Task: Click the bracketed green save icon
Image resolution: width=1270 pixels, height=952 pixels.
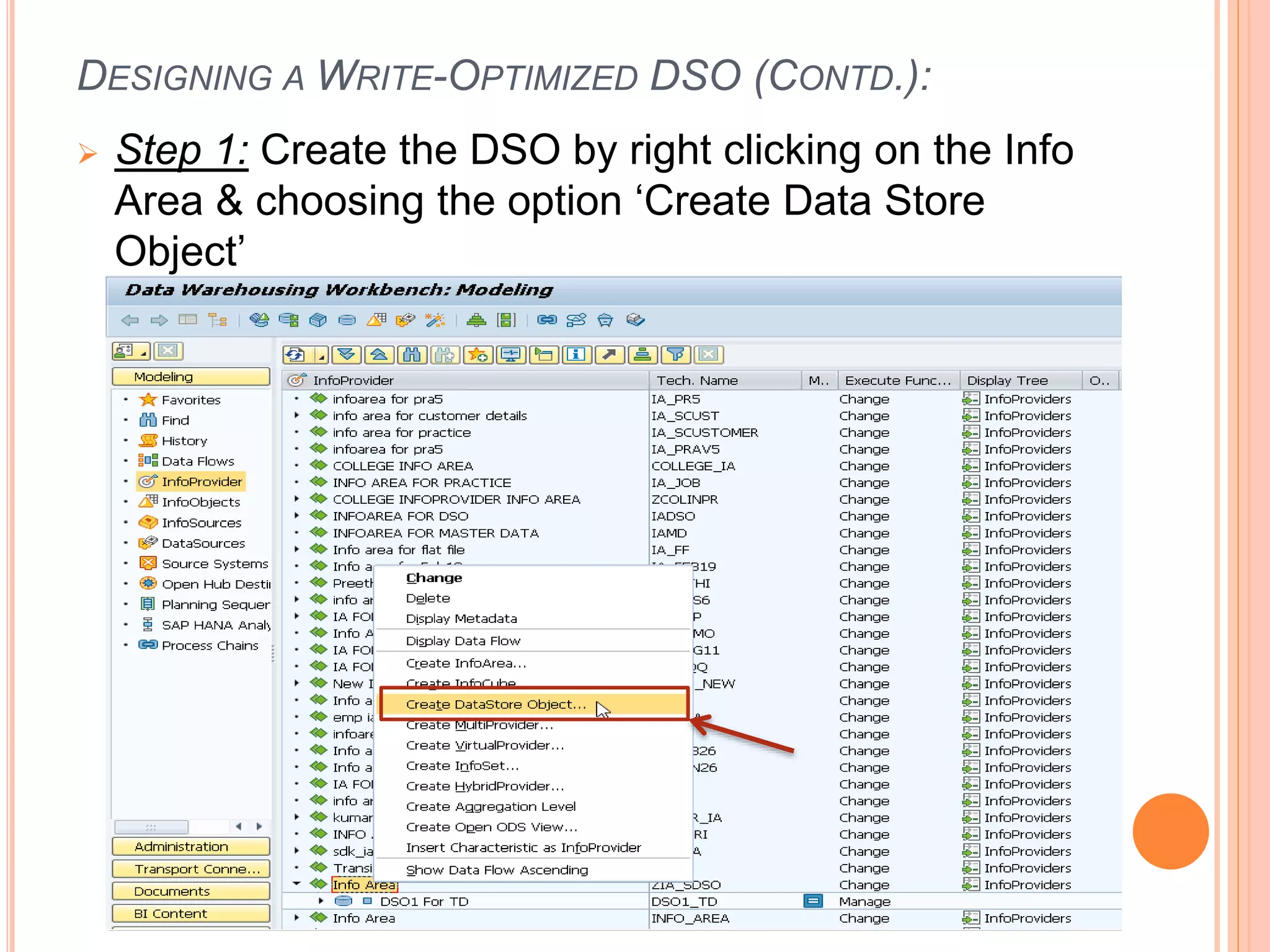Action: (506, 320)
